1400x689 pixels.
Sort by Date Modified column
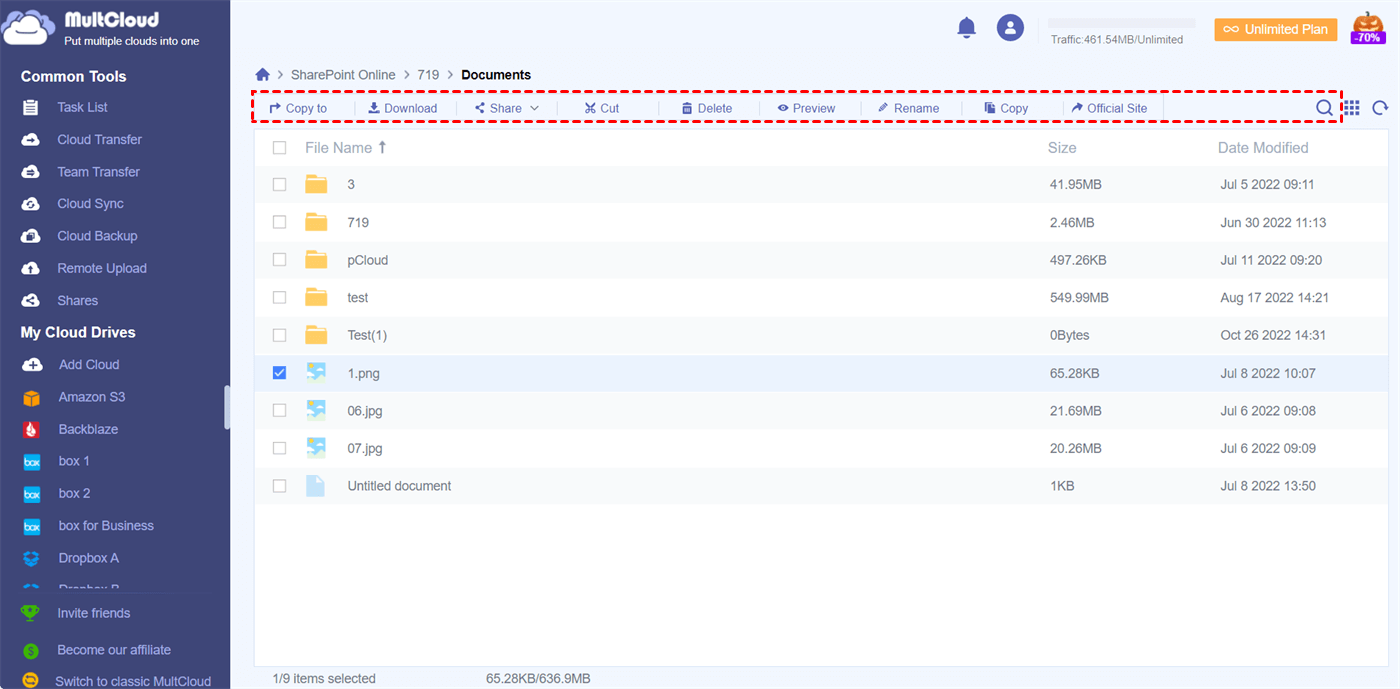tap(1263, 148)
